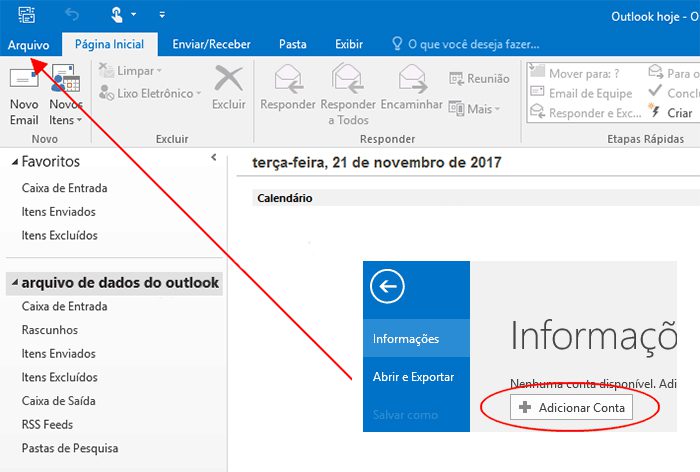
Task: Open the Enviar/Receber tab
Action: (212, 44)
